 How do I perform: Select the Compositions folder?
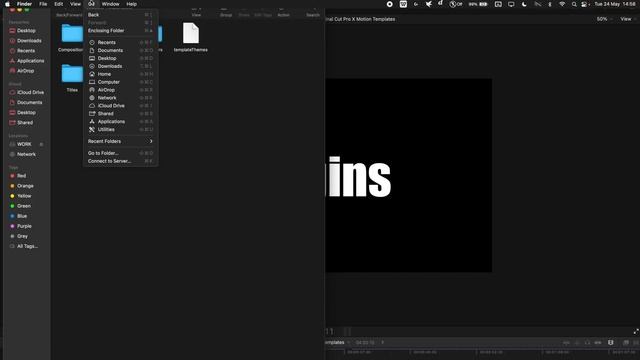coord(72,38)
